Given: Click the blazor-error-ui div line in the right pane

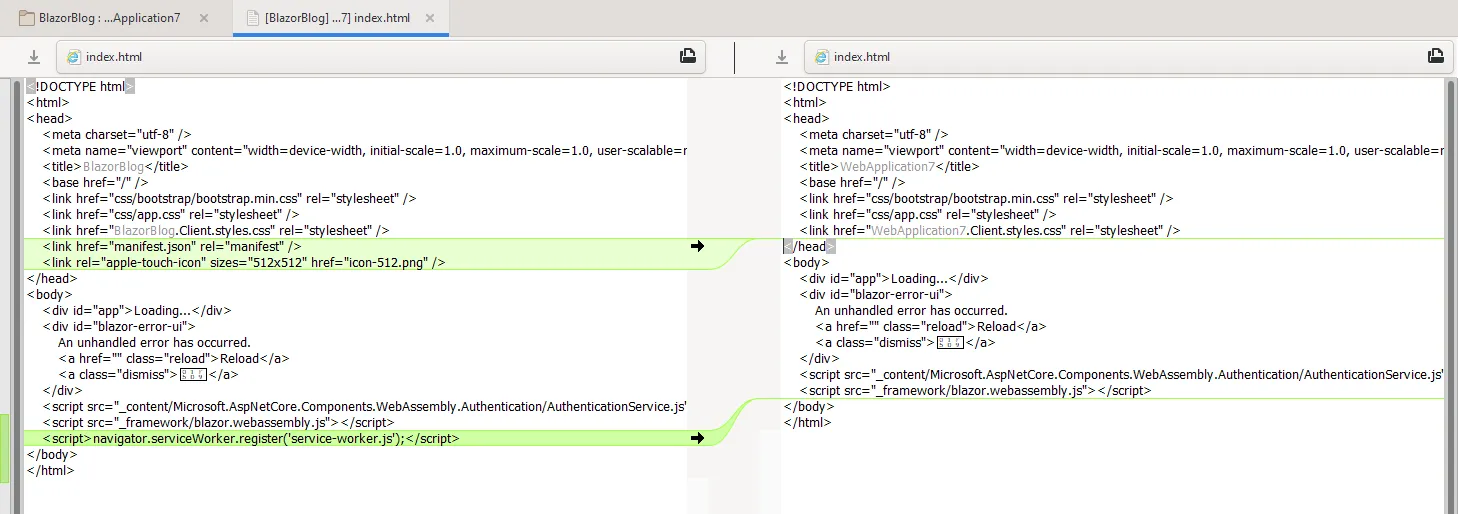Looking at the screenshot, I should click(876, 294).
